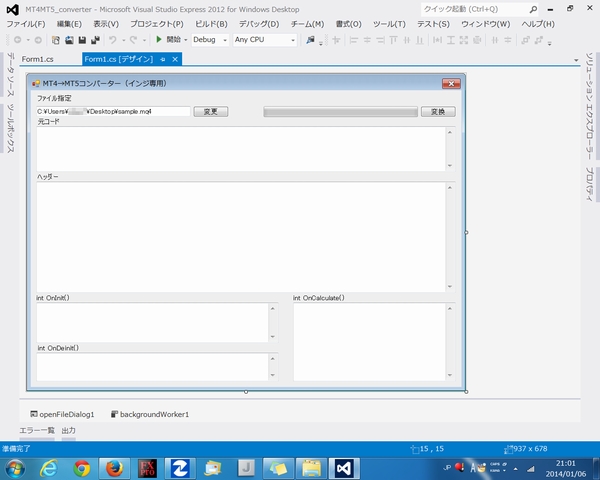
Task: Open the 出力 panel tab
Action: [68, 431]
